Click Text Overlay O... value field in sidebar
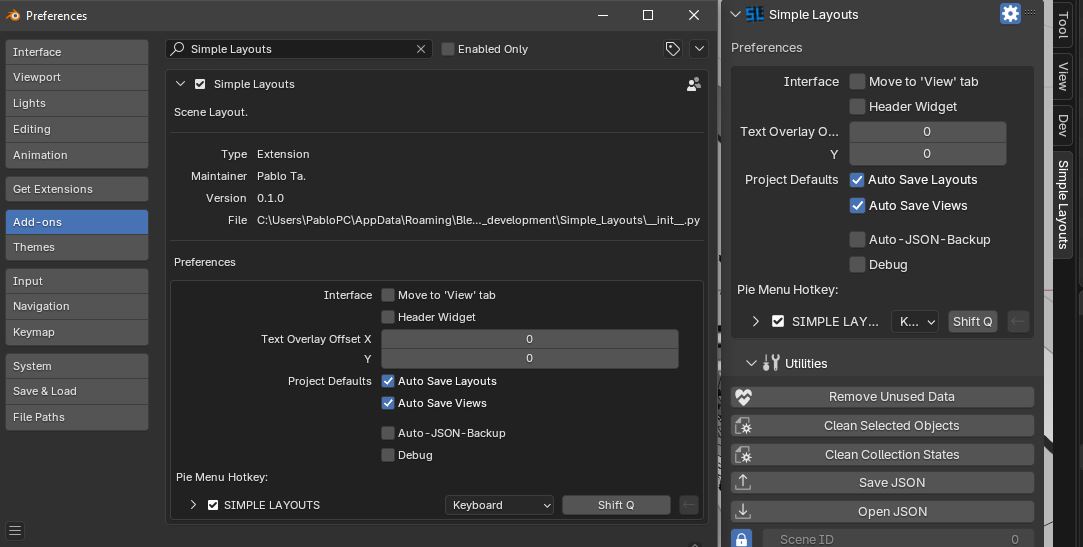Image resolution: width=1083 pixels, height=547 pixels. (928, 132)
